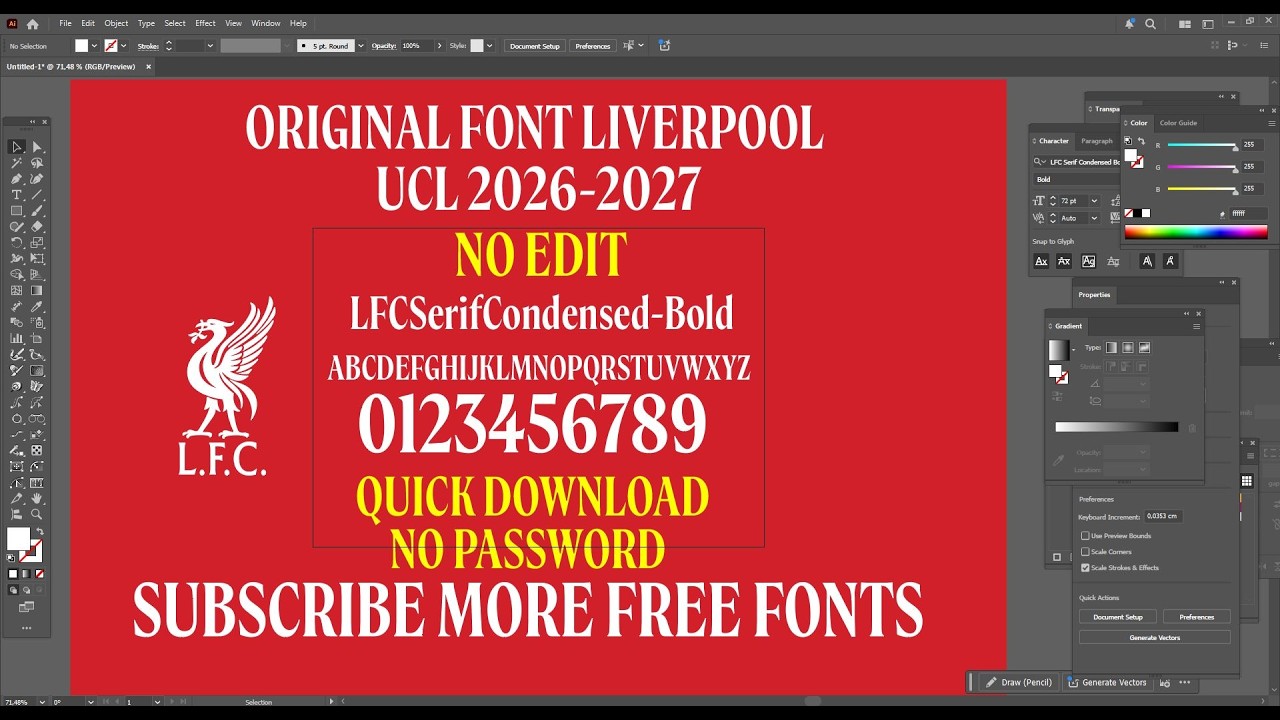
Task: Select the Paintbrush tool
Action: point(37,211)
